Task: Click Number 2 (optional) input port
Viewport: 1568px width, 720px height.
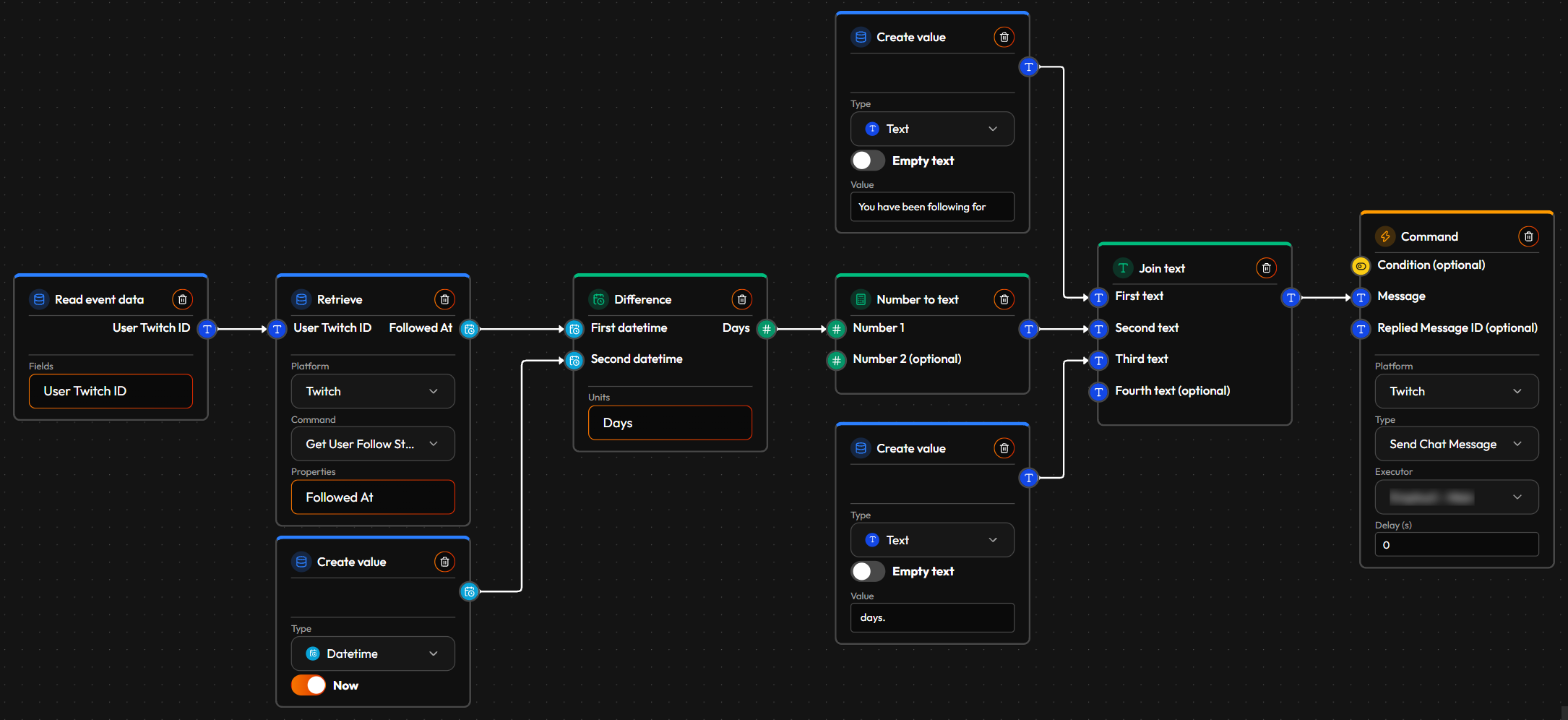Action: click(837, 359)
